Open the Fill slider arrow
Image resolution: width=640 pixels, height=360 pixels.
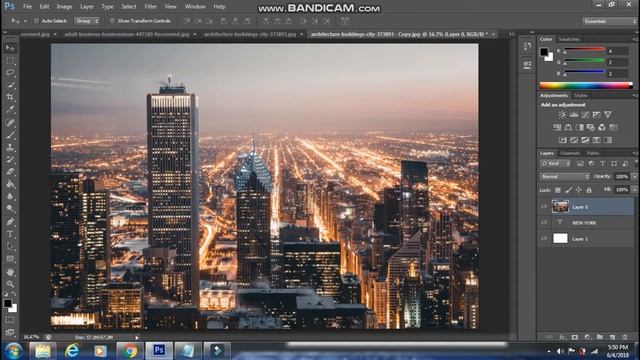pos(634,190)
